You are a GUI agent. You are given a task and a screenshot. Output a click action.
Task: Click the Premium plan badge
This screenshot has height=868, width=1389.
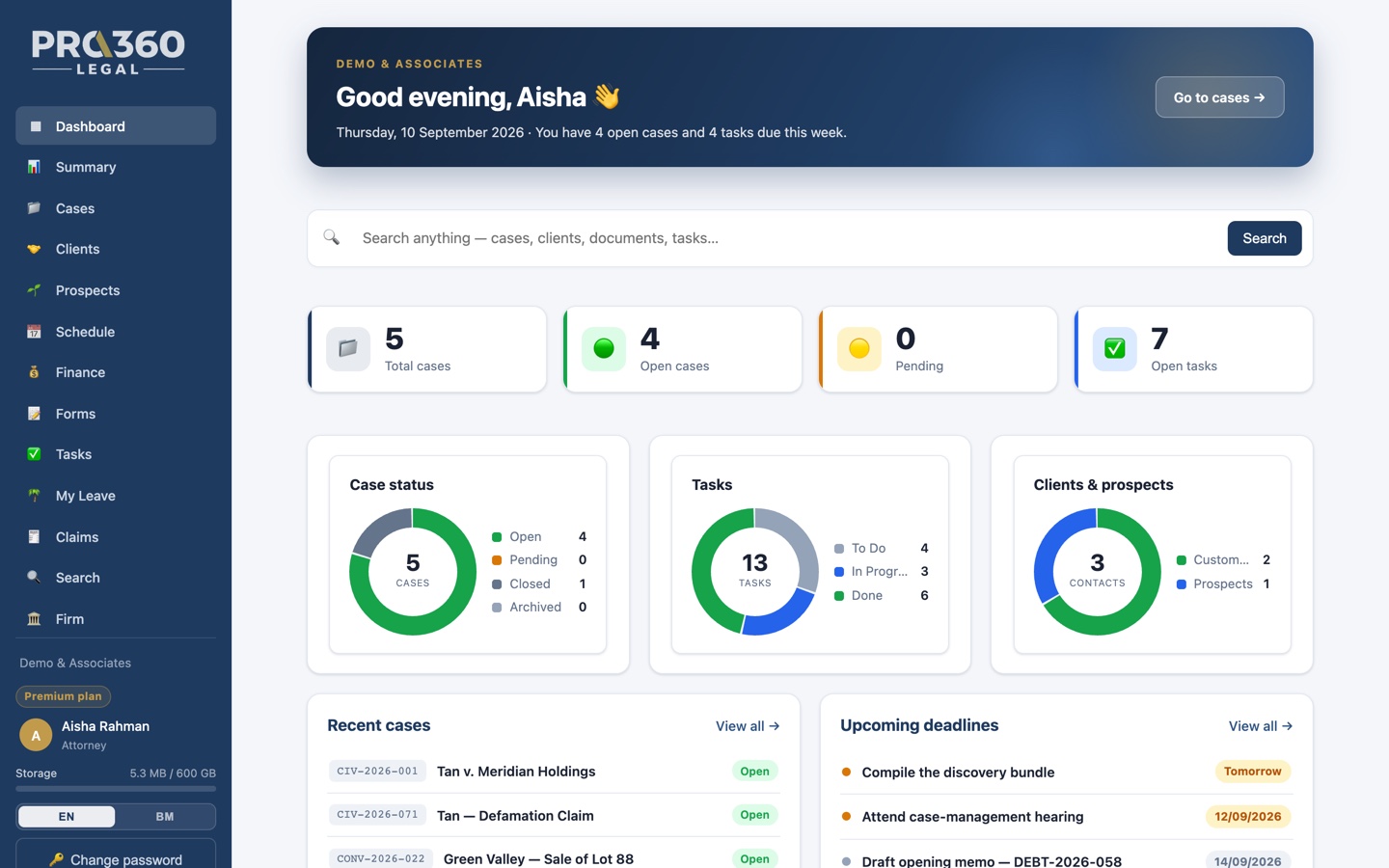click(63, 696)
